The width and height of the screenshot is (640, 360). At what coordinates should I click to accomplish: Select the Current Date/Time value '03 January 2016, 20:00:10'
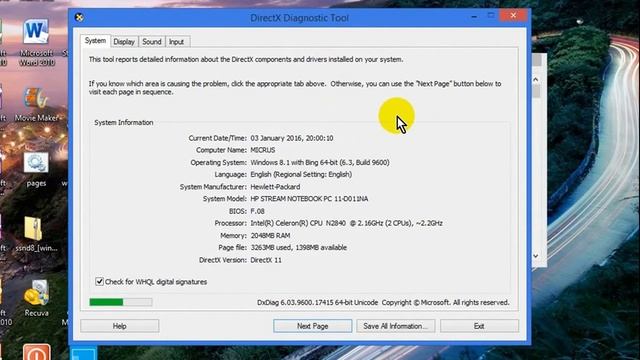tap(292, 138)
